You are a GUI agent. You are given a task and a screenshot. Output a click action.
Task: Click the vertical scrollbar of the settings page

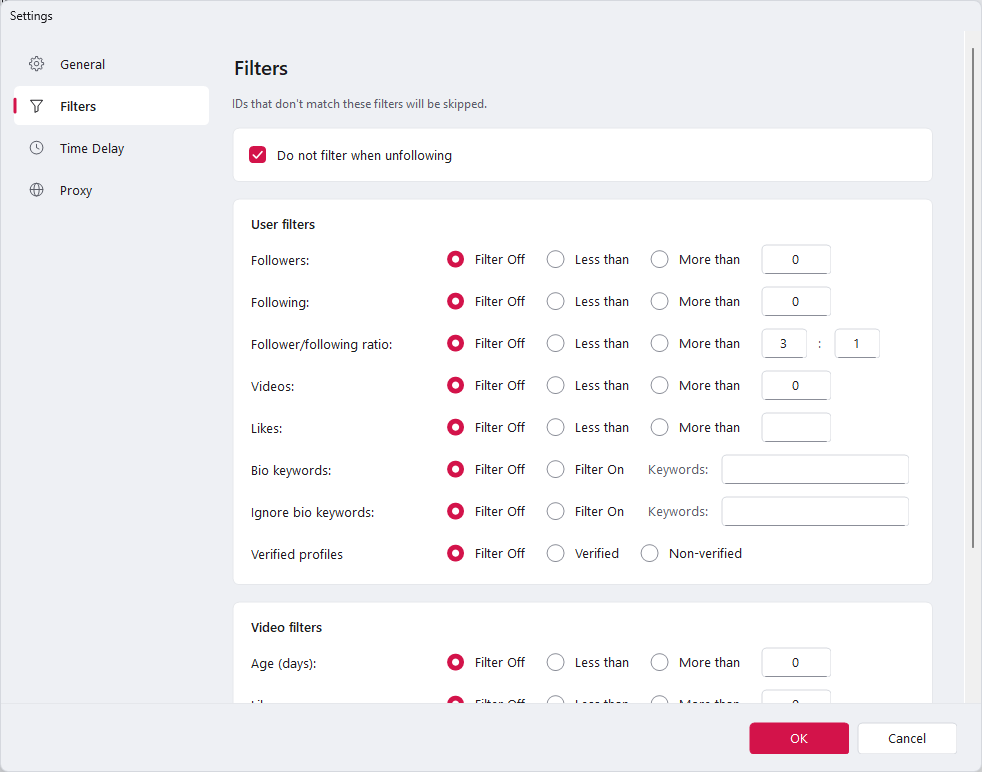pyautogui.click(x=973, y=297)
